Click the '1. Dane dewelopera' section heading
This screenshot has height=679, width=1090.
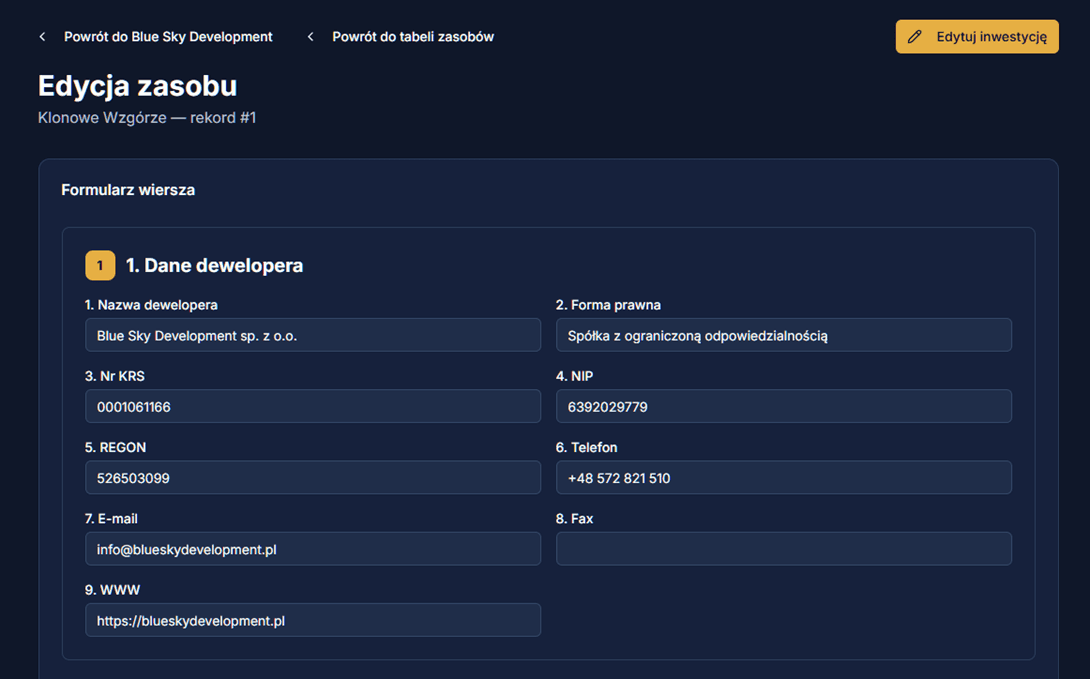[x=214, y=266]
